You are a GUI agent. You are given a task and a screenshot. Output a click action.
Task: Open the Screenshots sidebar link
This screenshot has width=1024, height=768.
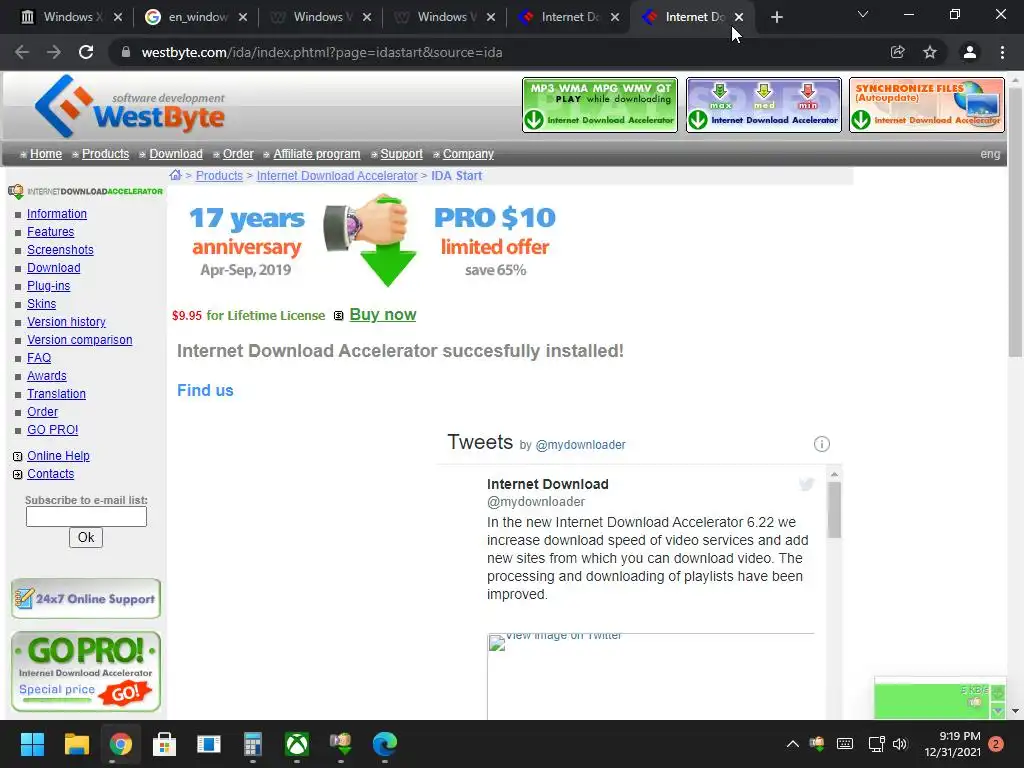[60, 249]
